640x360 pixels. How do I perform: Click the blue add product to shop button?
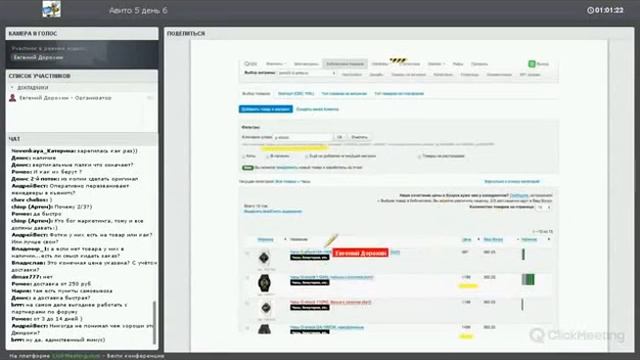pyautogui.click(x=266, y=109)
